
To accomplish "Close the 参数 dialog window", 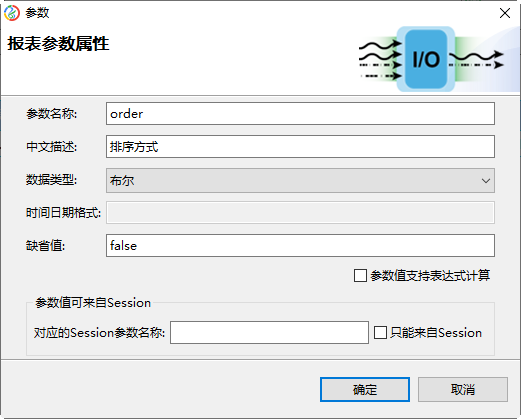I will click(x=505, y=13).
